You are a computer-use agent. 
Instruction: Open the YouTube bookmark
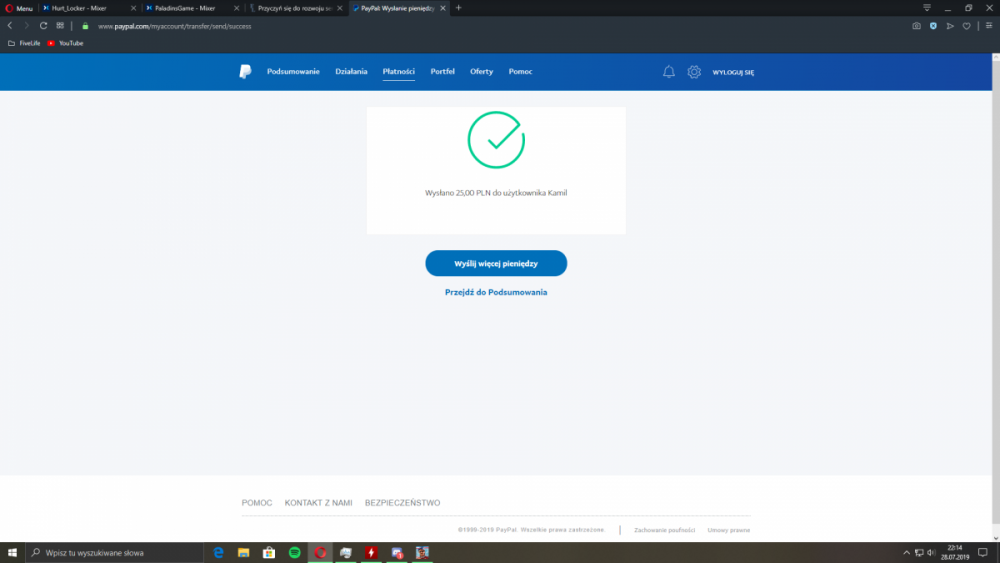pyautogui.click(x=66, y=43)
